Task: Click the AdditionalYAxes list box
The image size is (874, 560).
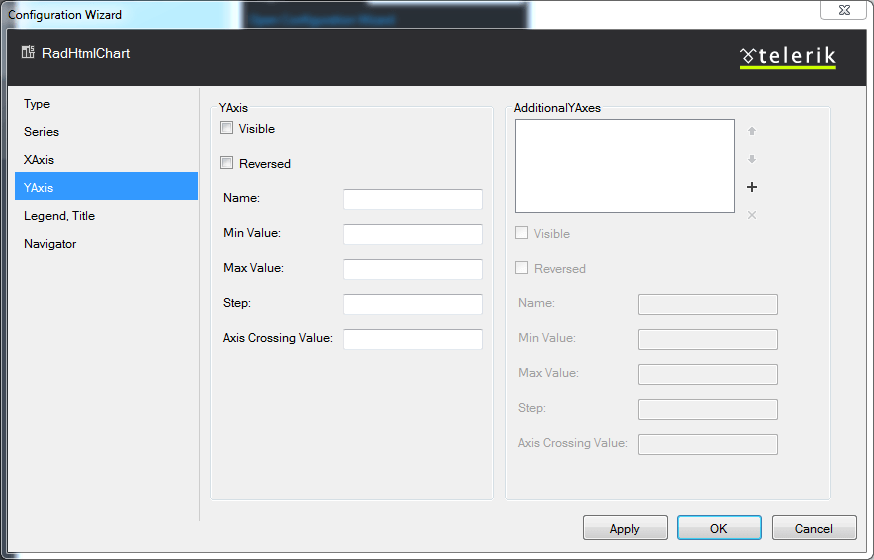Action: tap(624, 166)
